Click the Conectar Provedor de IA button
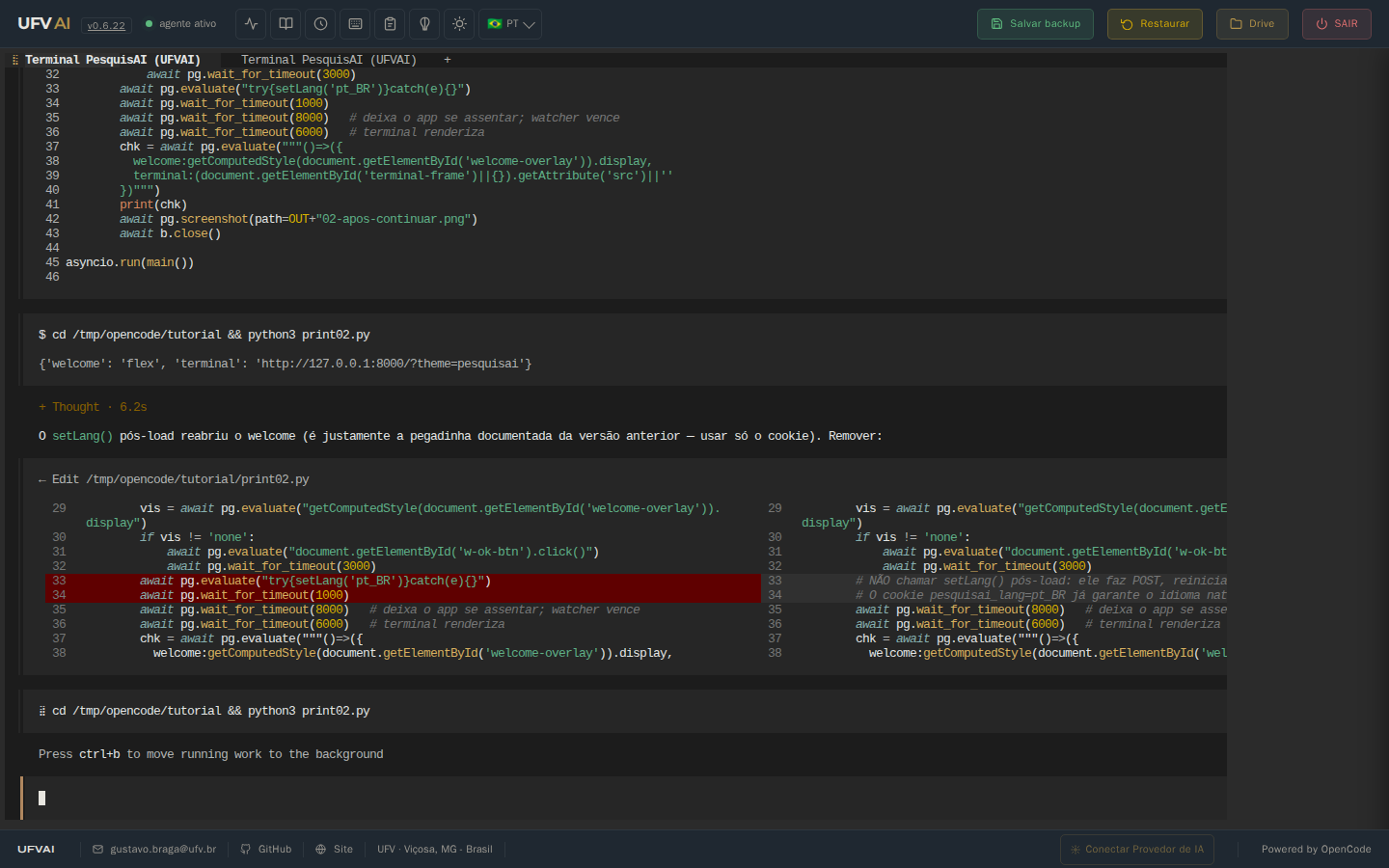 (x=1137, y=850)
